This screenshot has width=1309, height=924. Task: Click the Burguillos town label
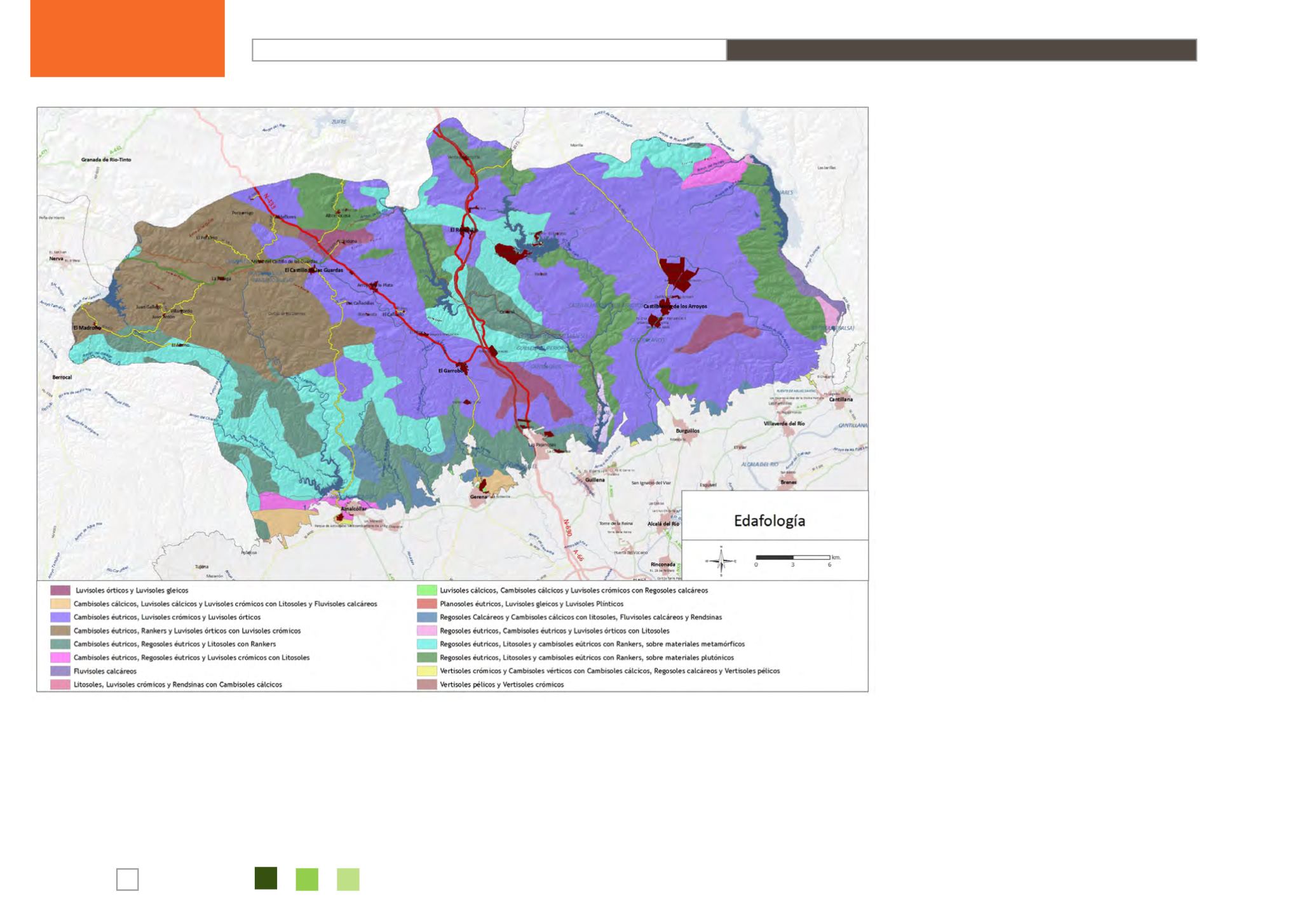coord(688,431)
